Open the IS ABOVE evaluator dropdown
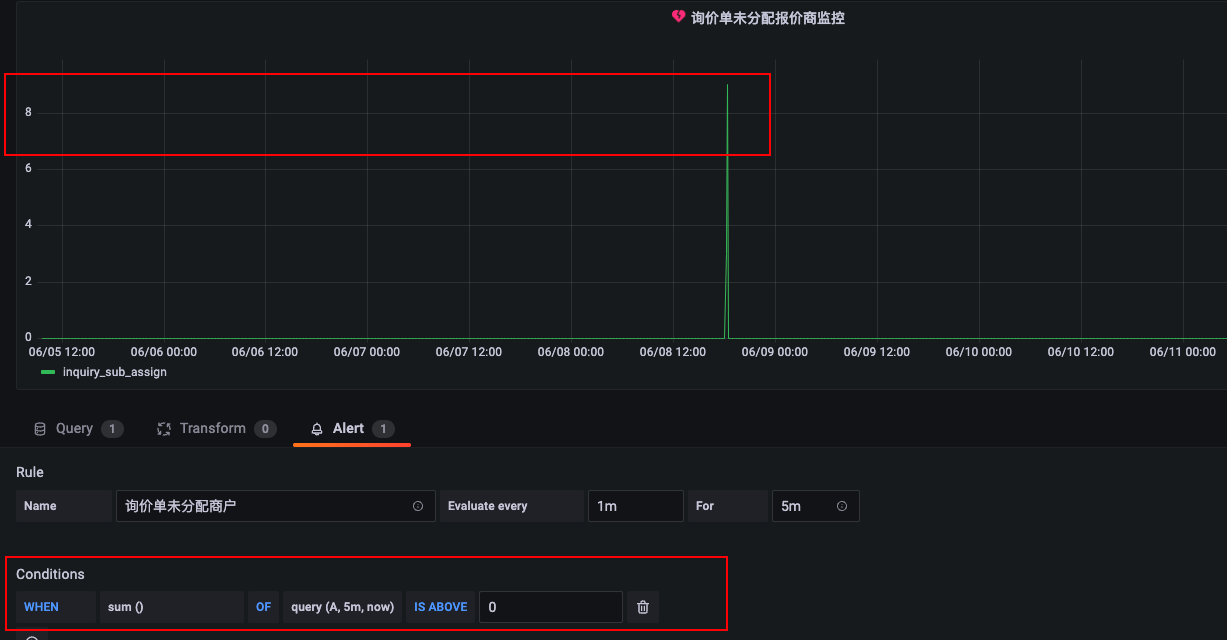The image size is (1227, 640). (441, 607)
